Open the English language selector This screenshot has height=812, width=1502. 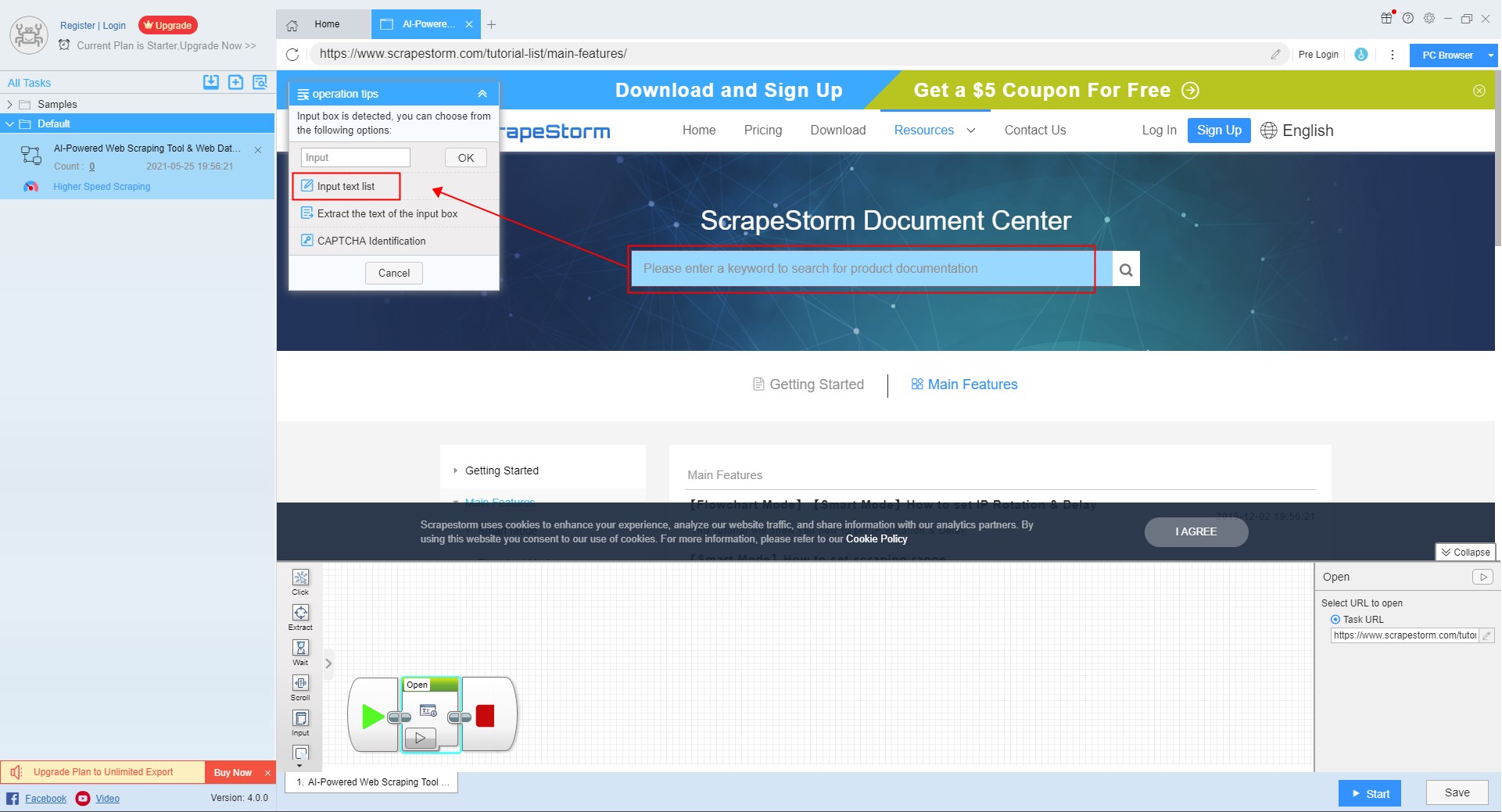tap(1297, 131)
